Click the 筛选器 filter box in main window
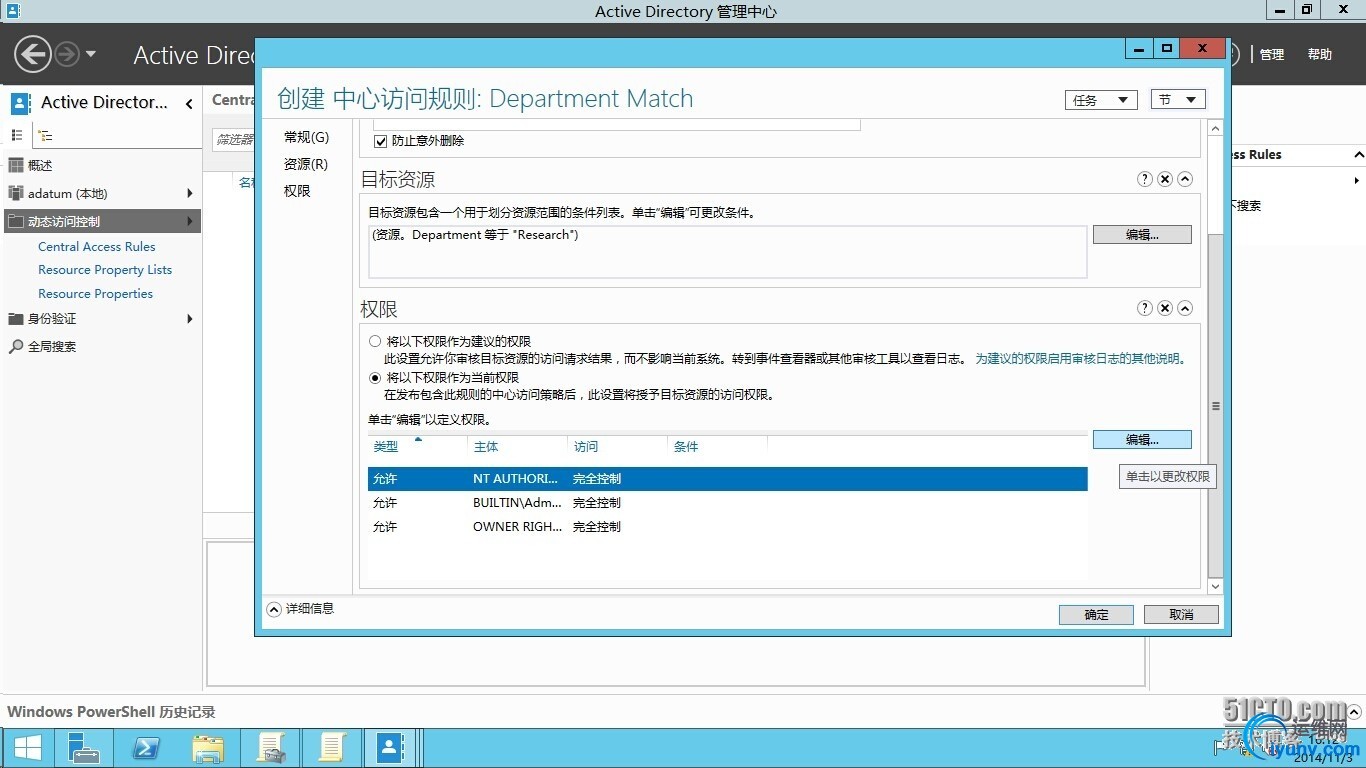 234,140
